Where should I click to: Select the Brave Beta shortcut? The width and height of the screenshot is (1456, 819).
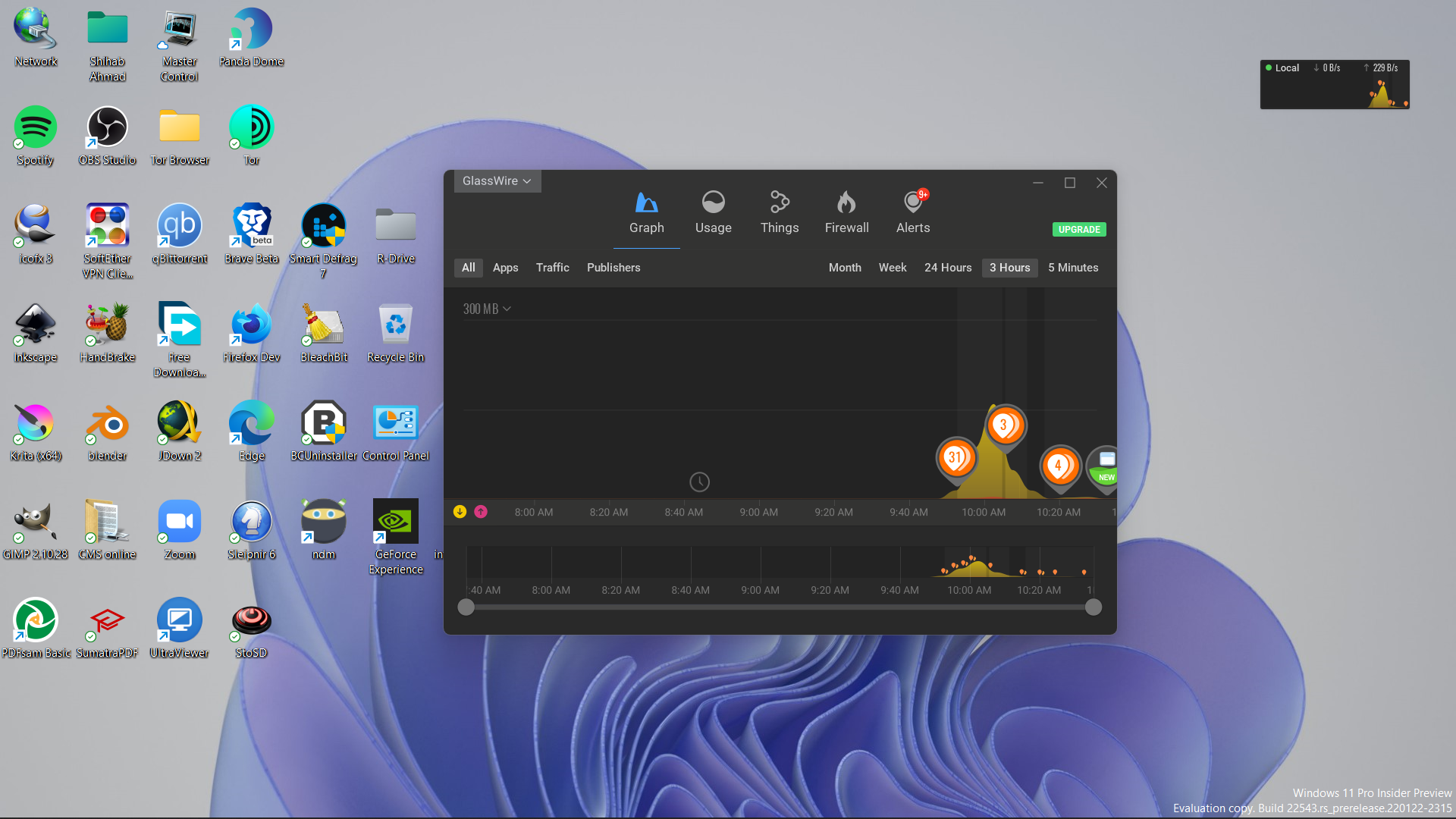[x=252, y=234]
